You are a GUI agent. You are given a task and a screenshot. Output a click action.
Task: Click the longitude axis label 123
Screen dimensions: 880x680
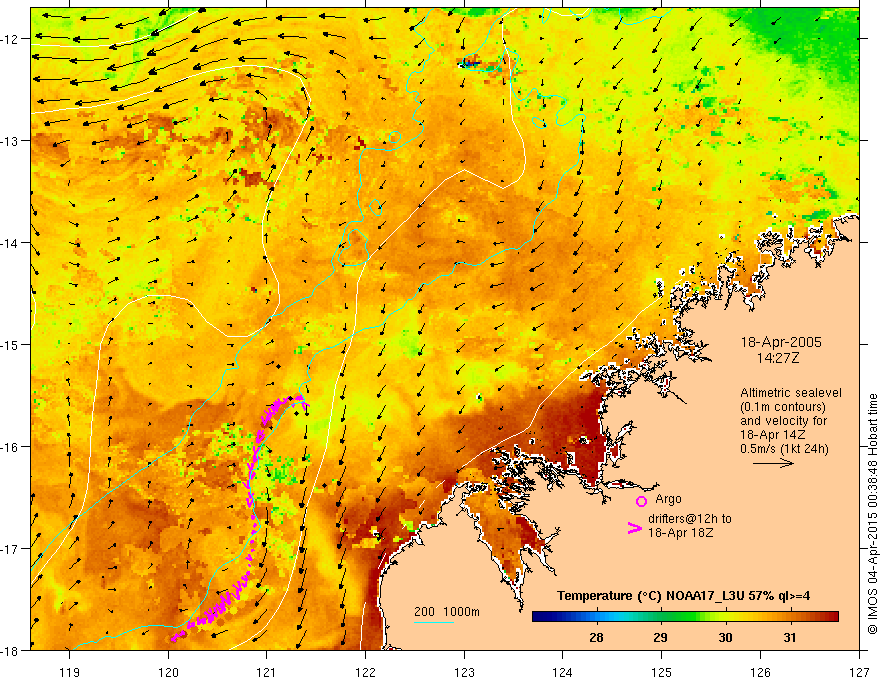[x=464, y=672]
